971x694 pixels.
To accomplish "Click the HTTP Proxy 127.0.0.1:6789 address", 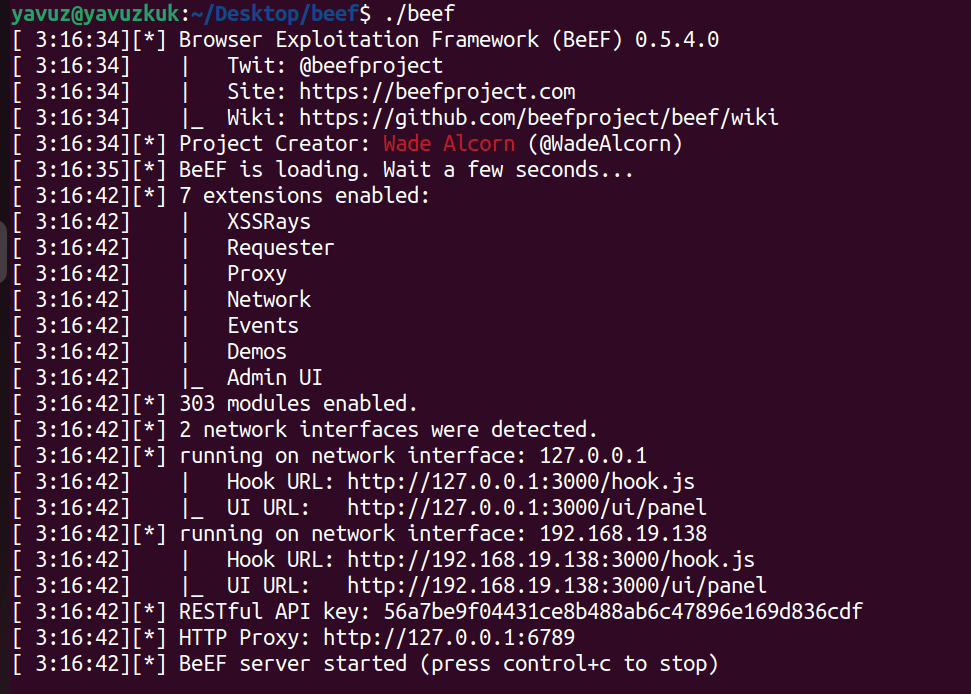I will (x=449, y=638).
